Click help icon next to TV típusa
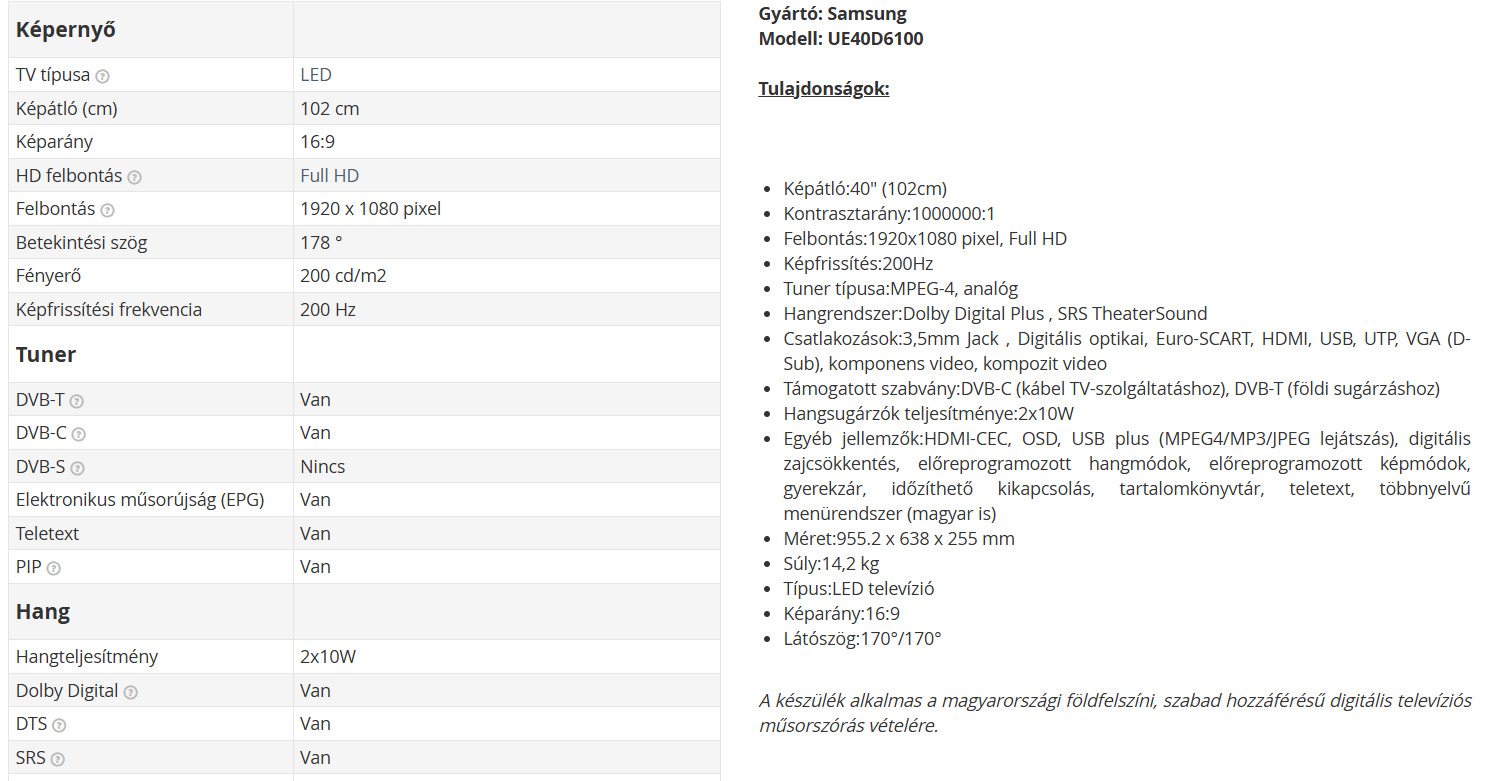1506x781 pixels. (103, 76)
